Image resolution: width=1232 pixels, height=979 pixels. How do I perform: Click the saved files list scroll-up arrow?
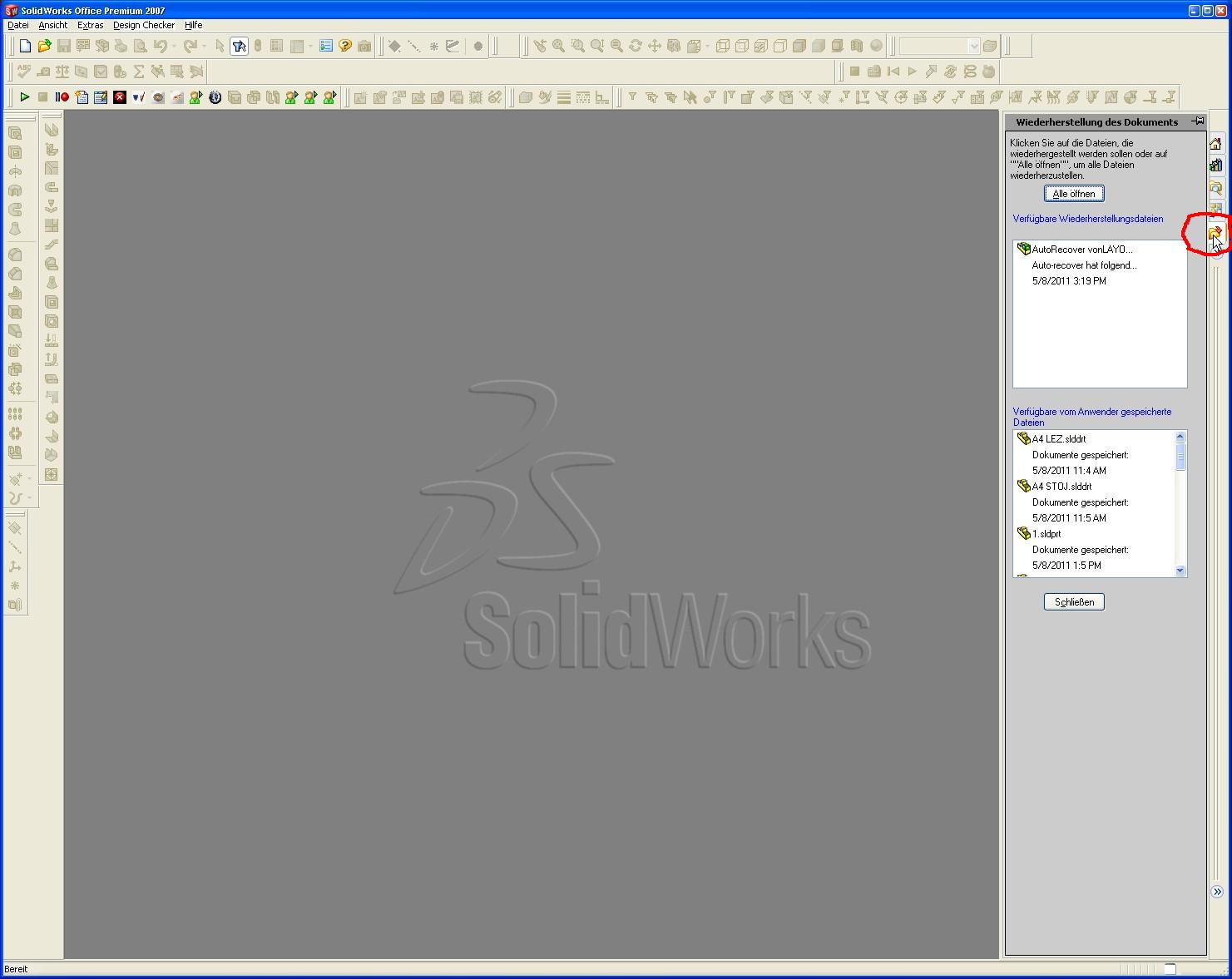coord(1180,437)
